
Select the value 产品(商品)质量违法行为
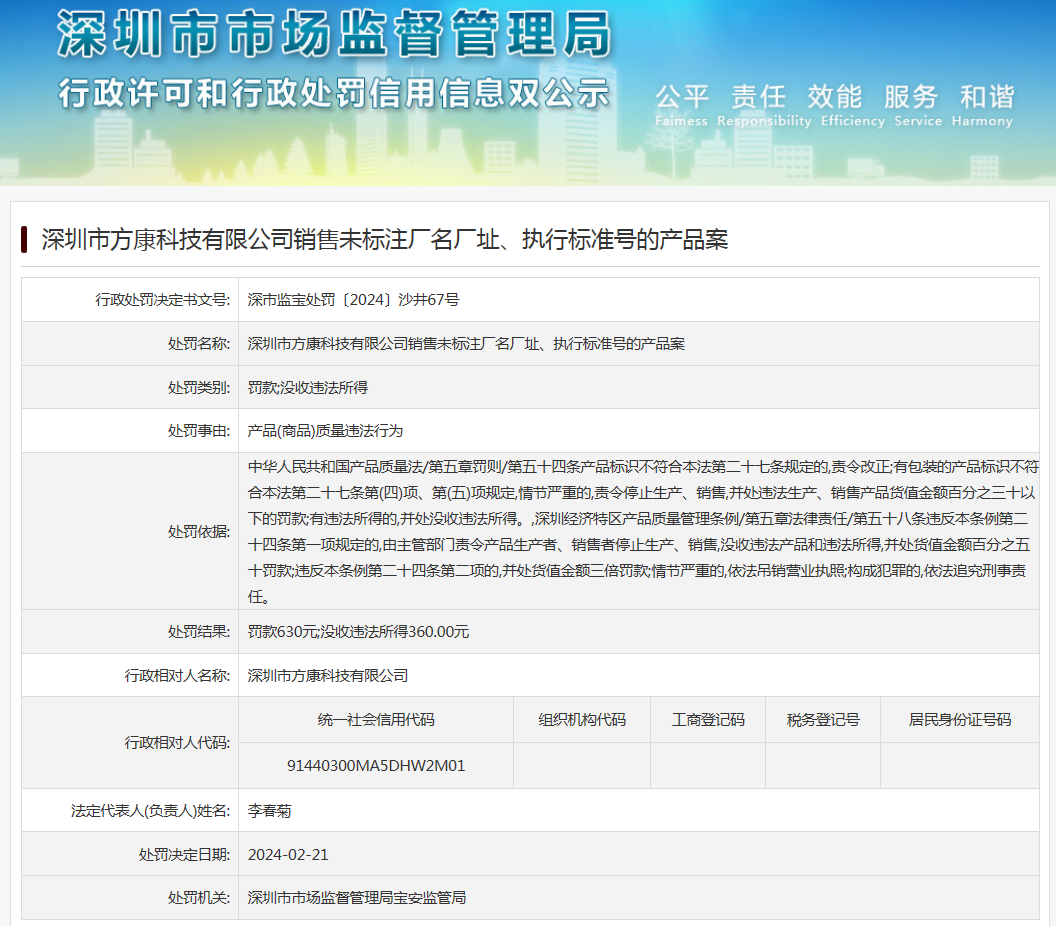(325, 430)
